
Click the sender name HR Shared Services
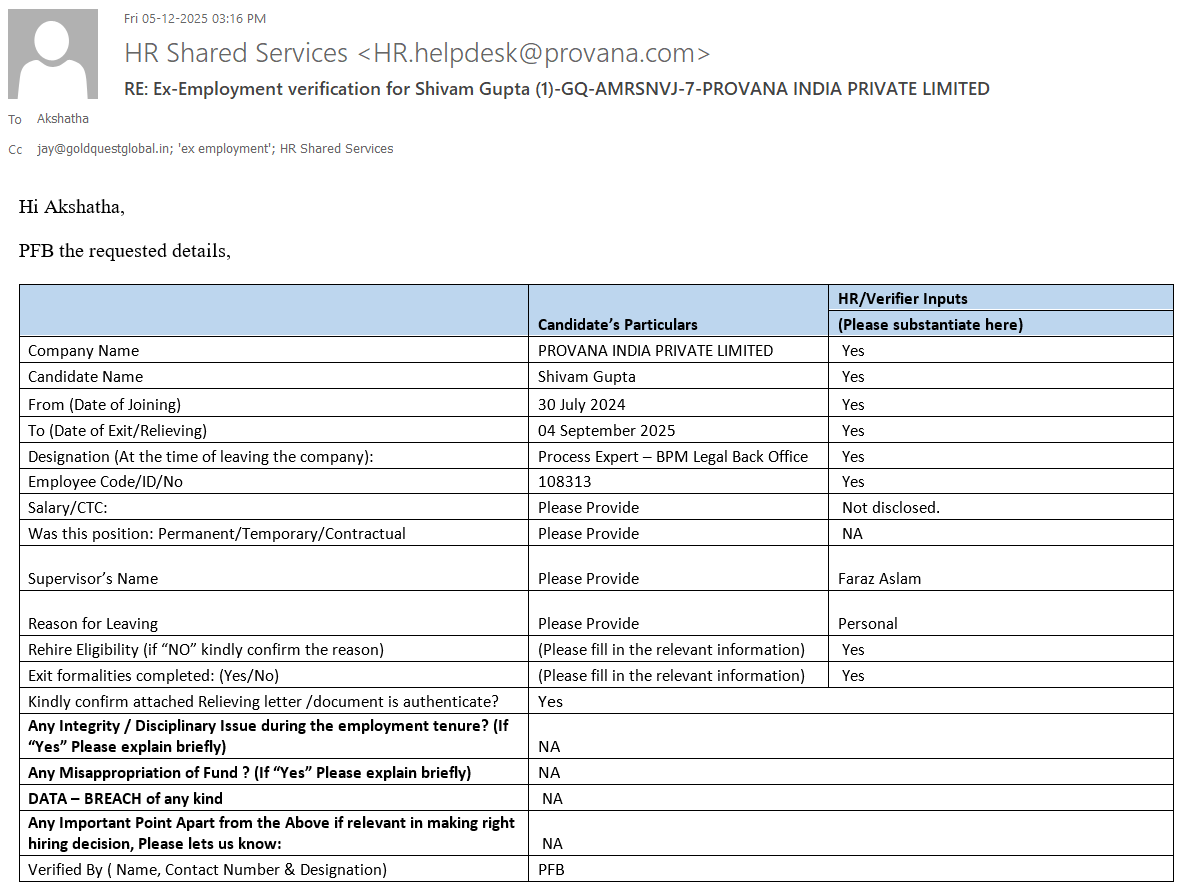(236, 53)
